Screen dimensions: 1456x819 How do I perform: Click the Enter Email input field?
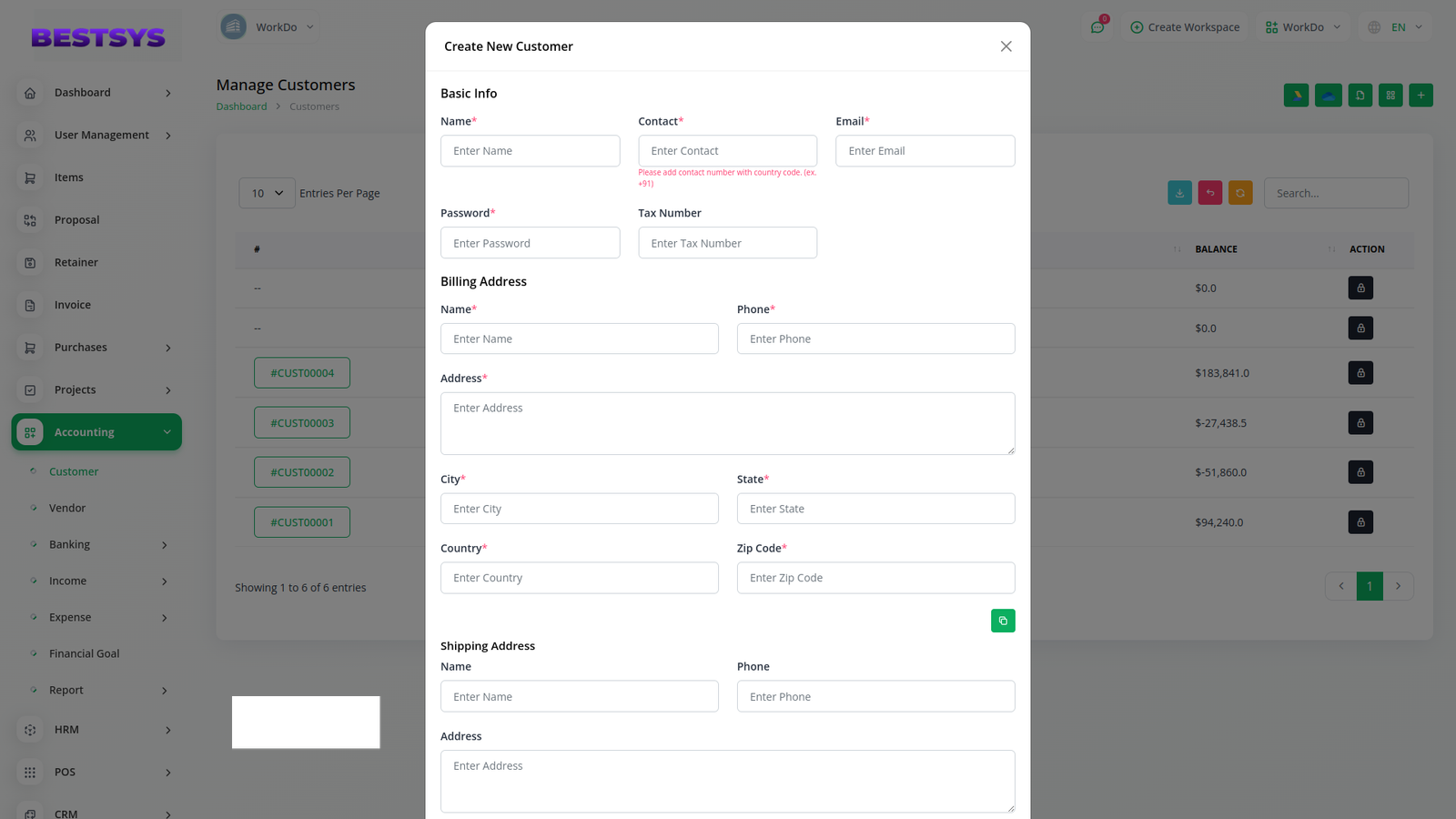click(x=925, y=151)
